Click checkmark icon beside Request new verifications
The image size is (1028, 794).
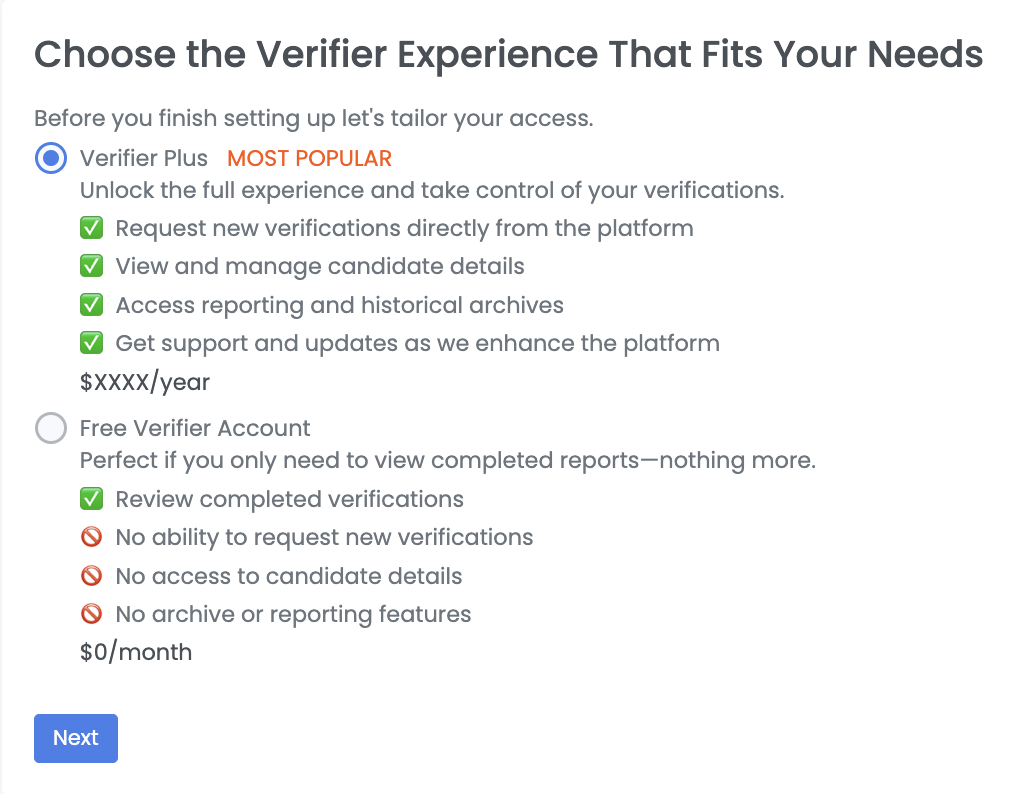(92, 228)
